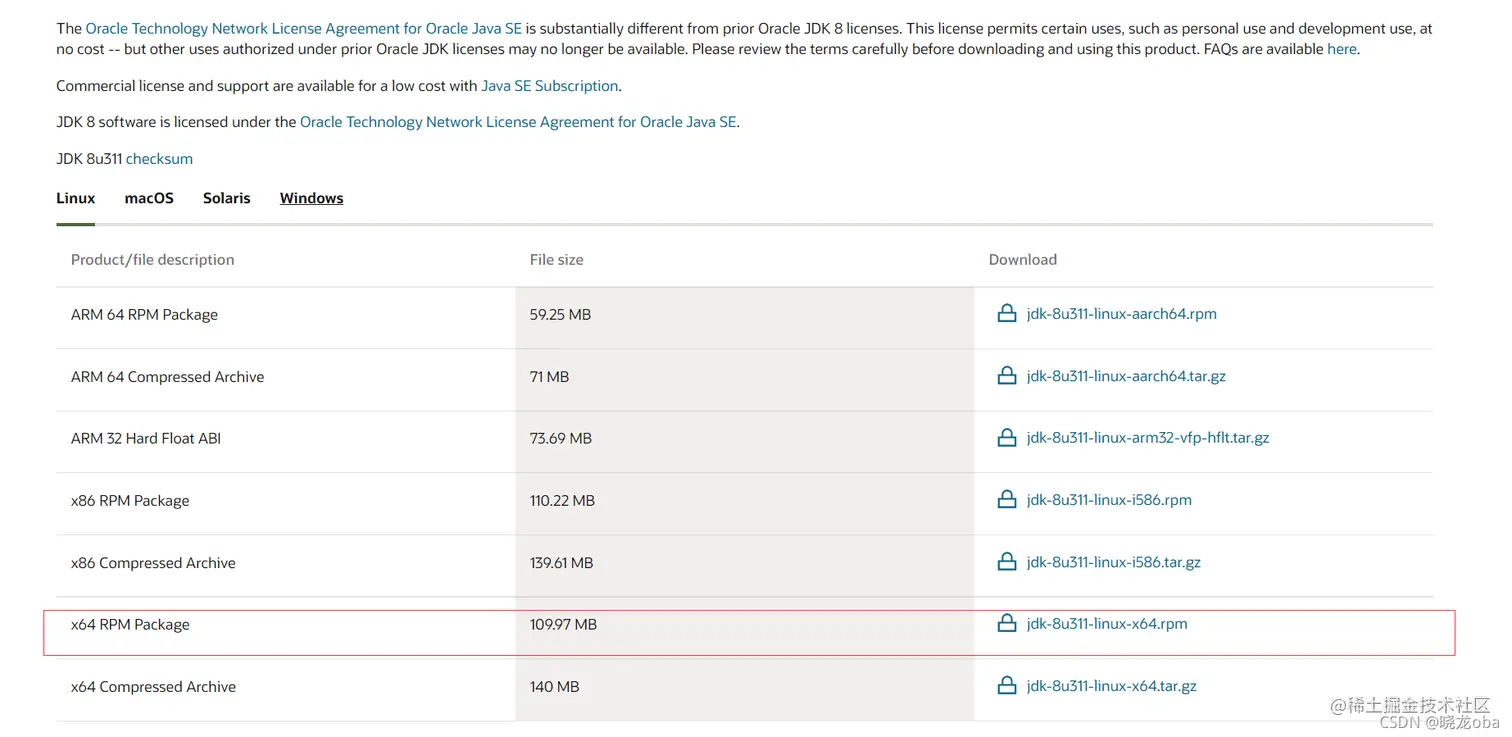Click 'File size' column header

coord(557,259)
